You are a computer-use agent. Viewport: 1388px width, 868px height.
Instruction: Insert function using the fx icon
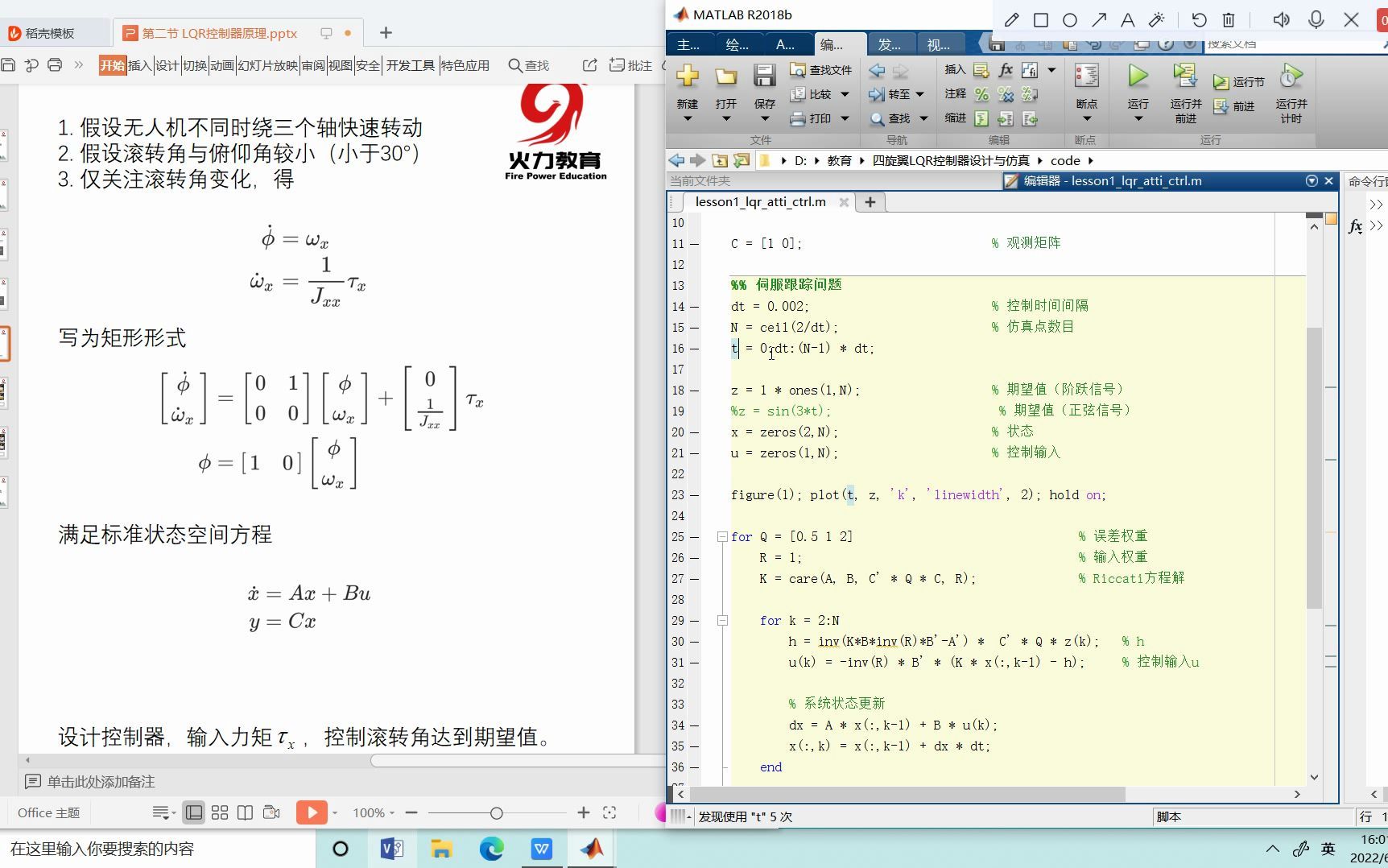tap(1006, 70)
